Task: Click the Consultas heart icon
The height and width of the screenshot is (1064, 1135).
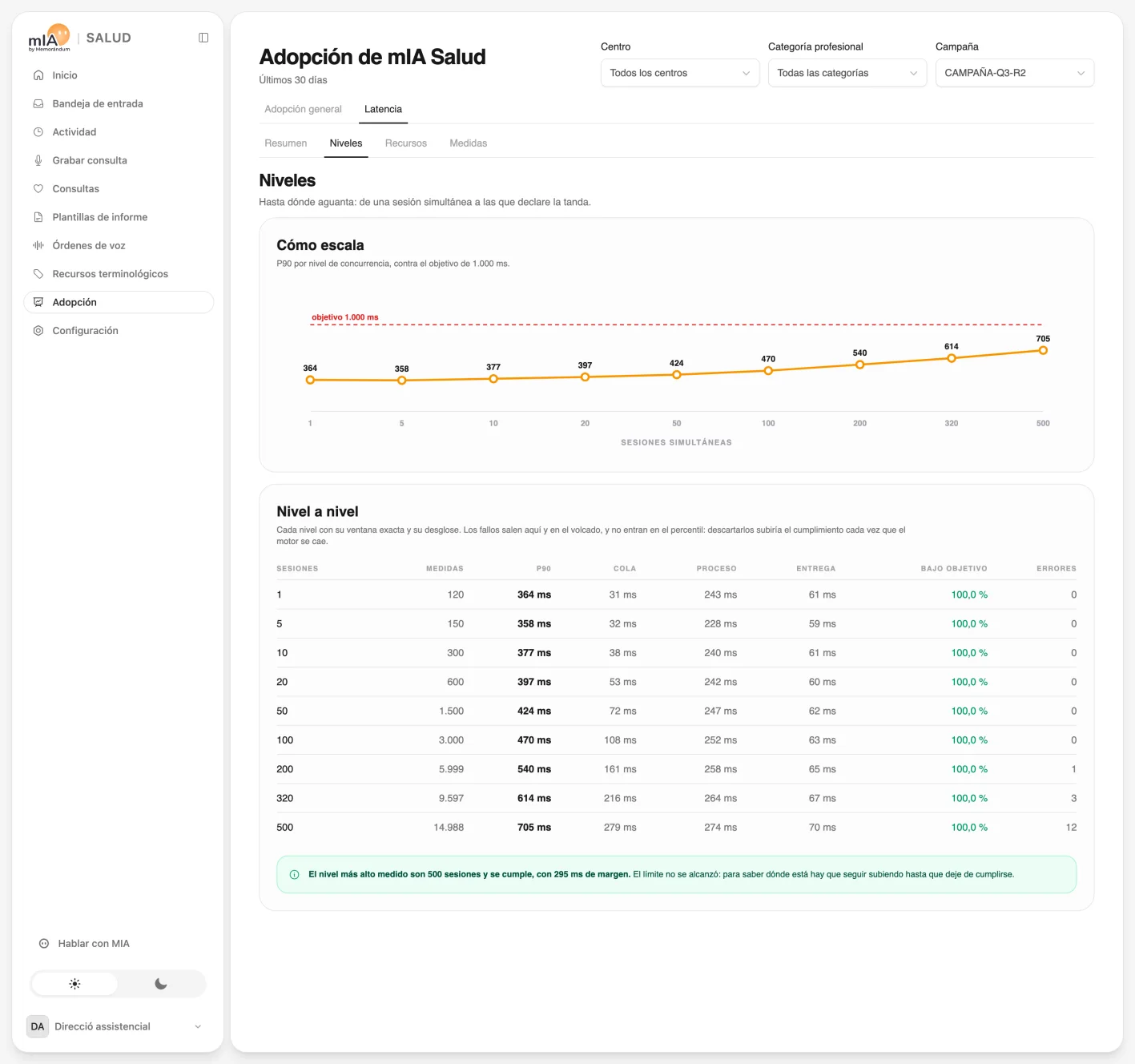Action: click(x=38, y=189)
